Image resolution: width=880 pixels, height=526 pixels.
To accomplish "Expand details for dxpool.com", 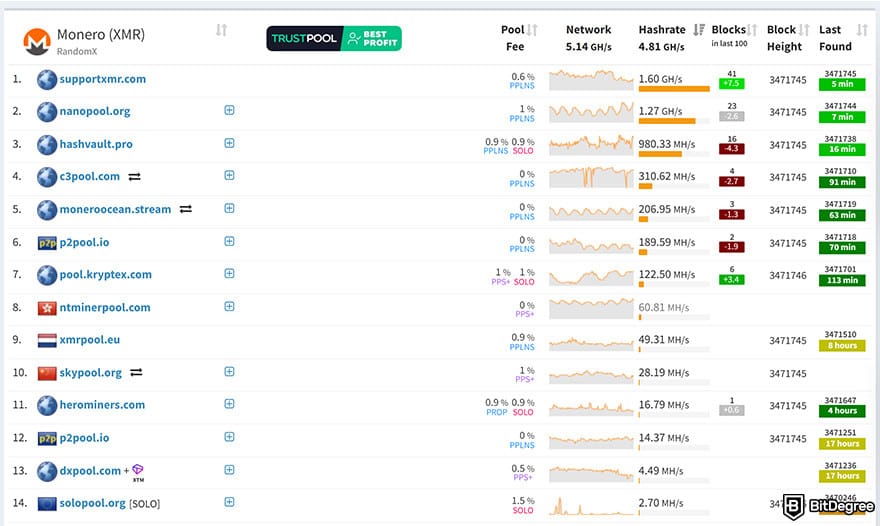I will [229, 470].
